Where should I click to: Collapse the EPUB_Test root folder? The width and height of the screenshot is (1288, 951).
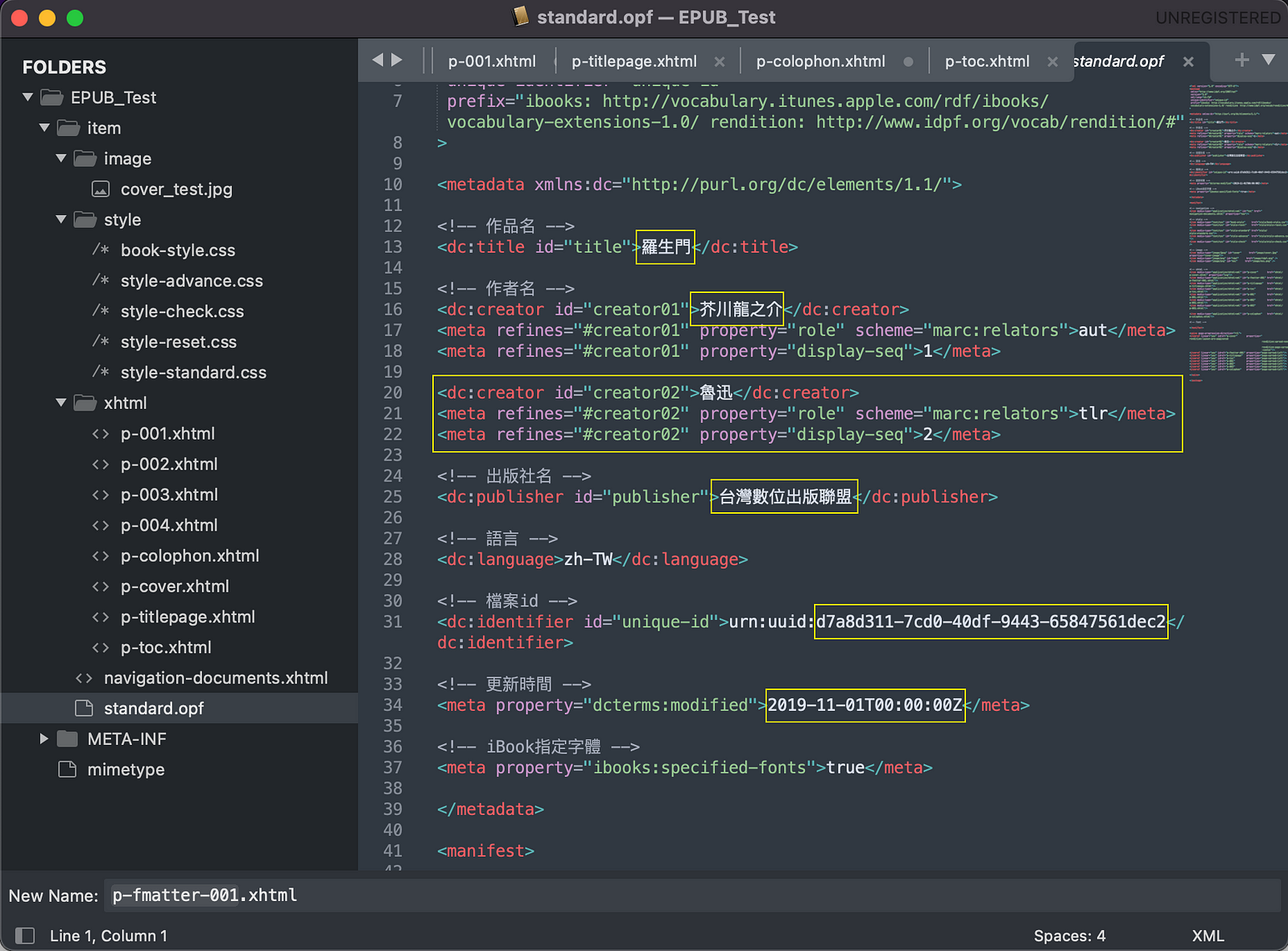(28, 97)
